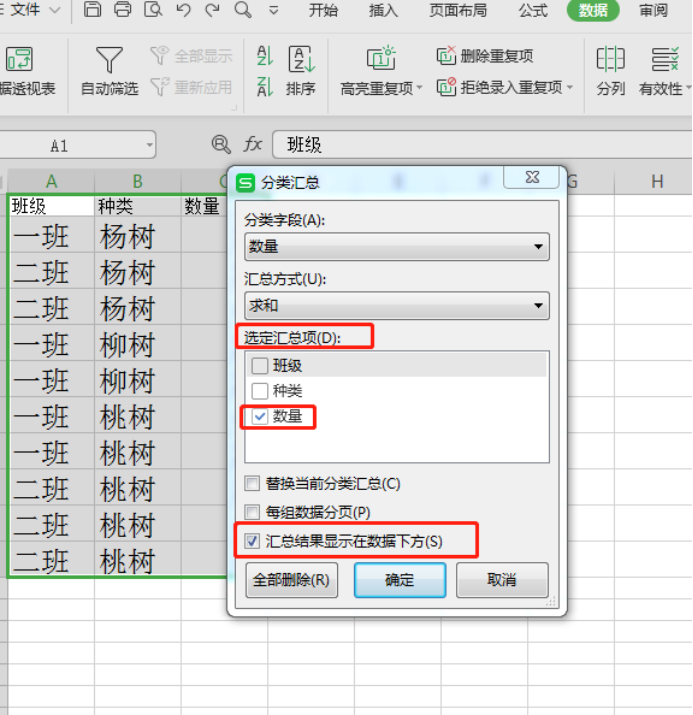Expand the 有效性 dropdown arrow
The image size is (693, 715).
coord(688,87)
